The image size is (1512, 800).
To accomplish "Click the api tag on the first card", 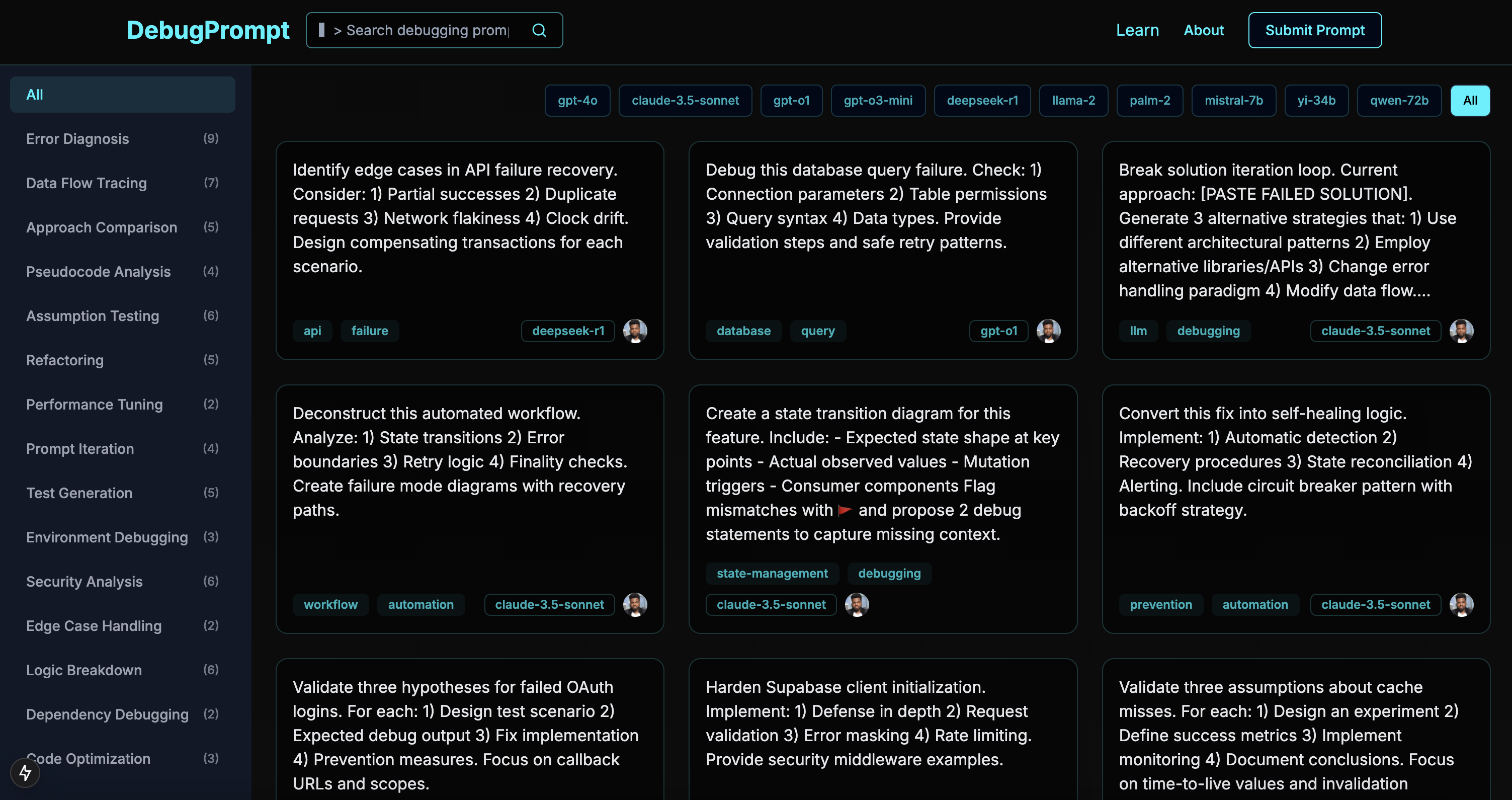I will tap(313, 331).
